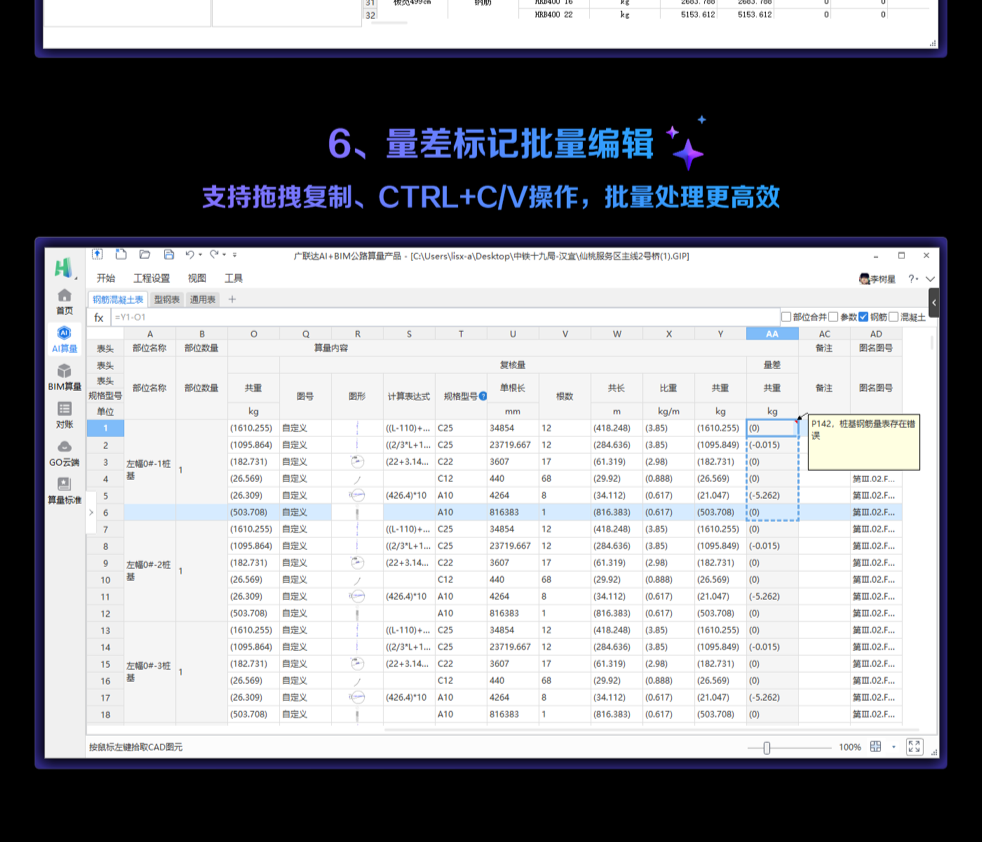Select AI算量 in the left sidebar
982x842 pixels.
coord(65,340)
